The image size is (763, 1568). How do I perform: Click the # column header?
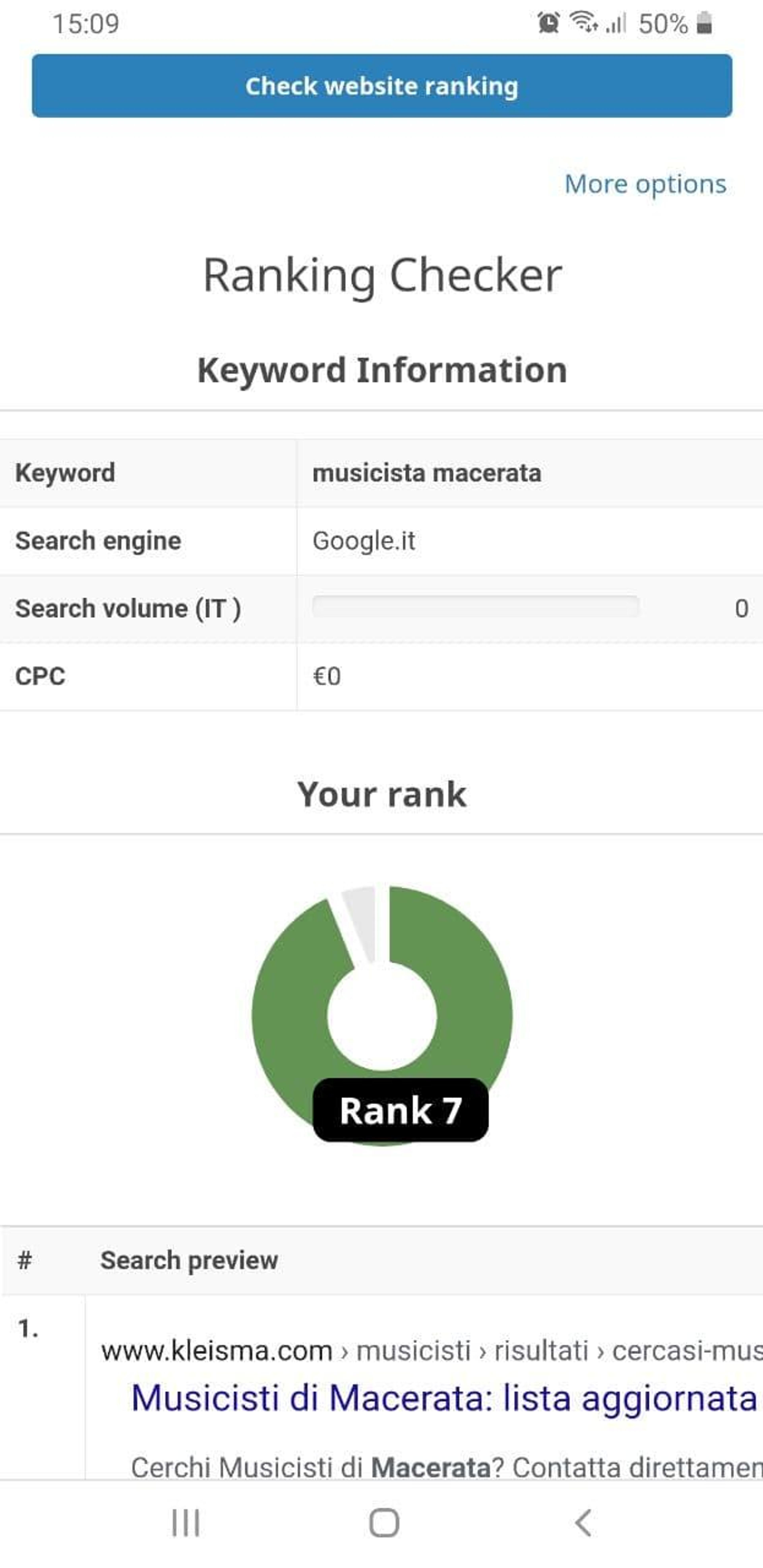[x=24, y=1260]
